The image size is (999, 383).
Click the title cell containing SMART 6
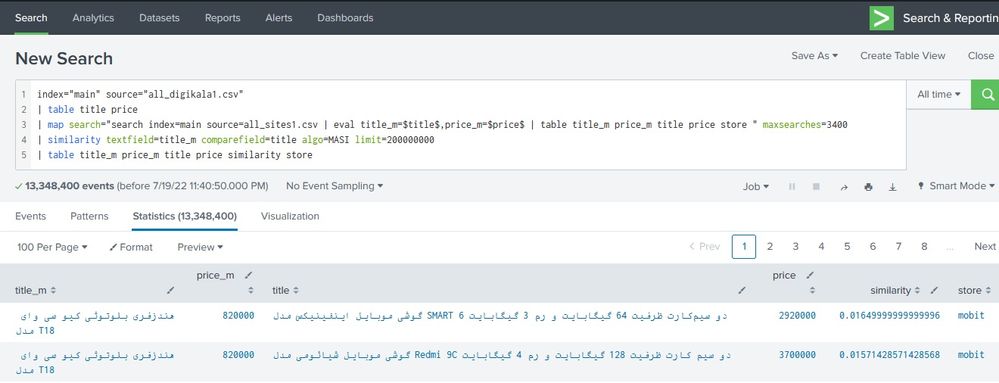click(500, 315)
